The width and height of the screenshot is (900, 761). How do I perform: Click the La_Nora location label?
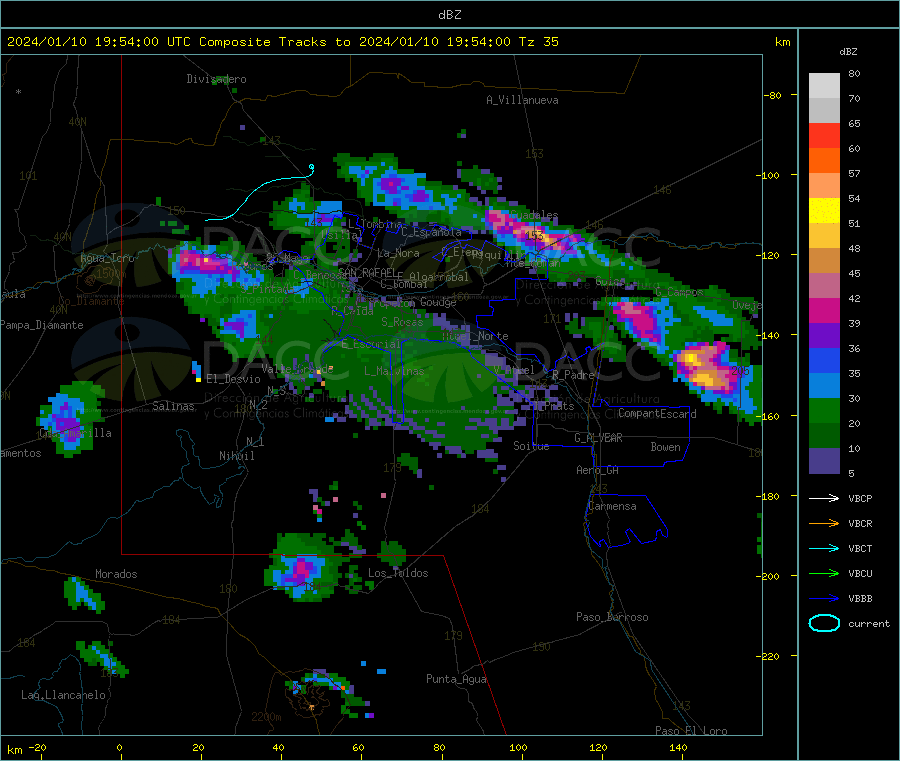click(x=398, y=253)
